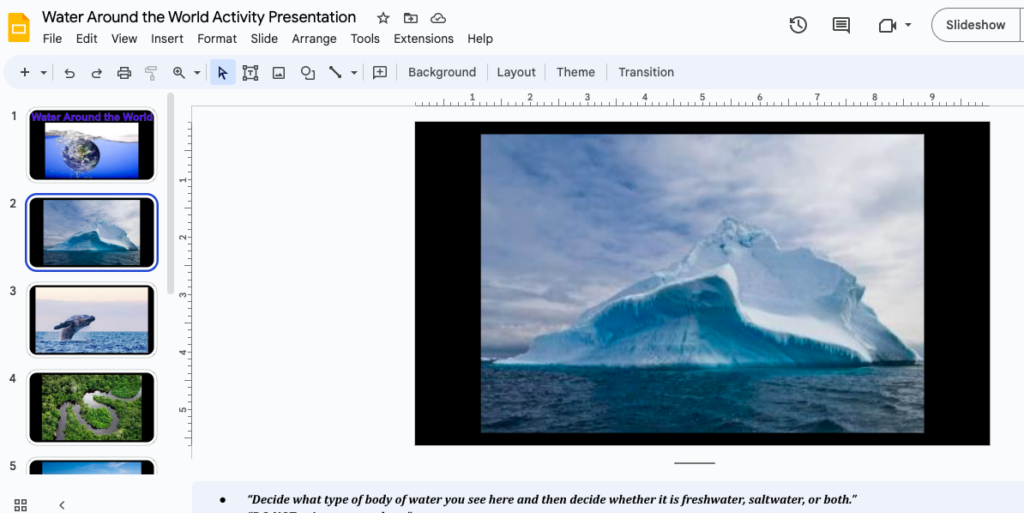
Task: Collapse the slide filmstrip panel
Action: tap(61, 505)
